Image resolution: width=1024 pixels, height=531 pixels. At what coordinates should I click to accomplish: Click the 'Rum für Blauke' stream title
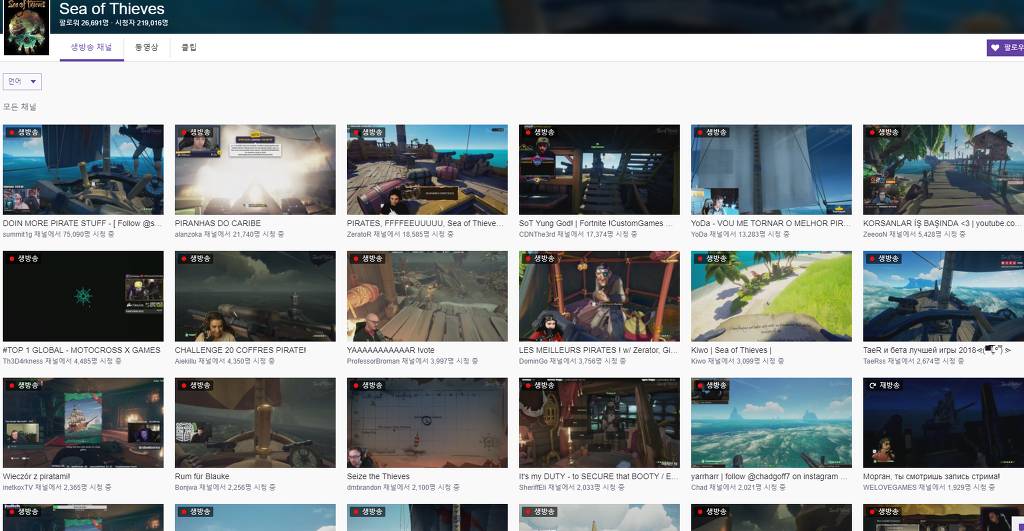[202, 477]
